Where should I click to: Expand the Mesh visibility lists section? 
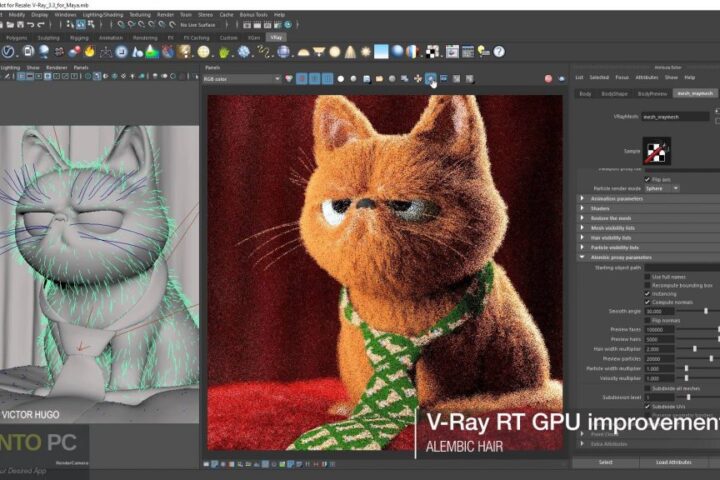648,228
